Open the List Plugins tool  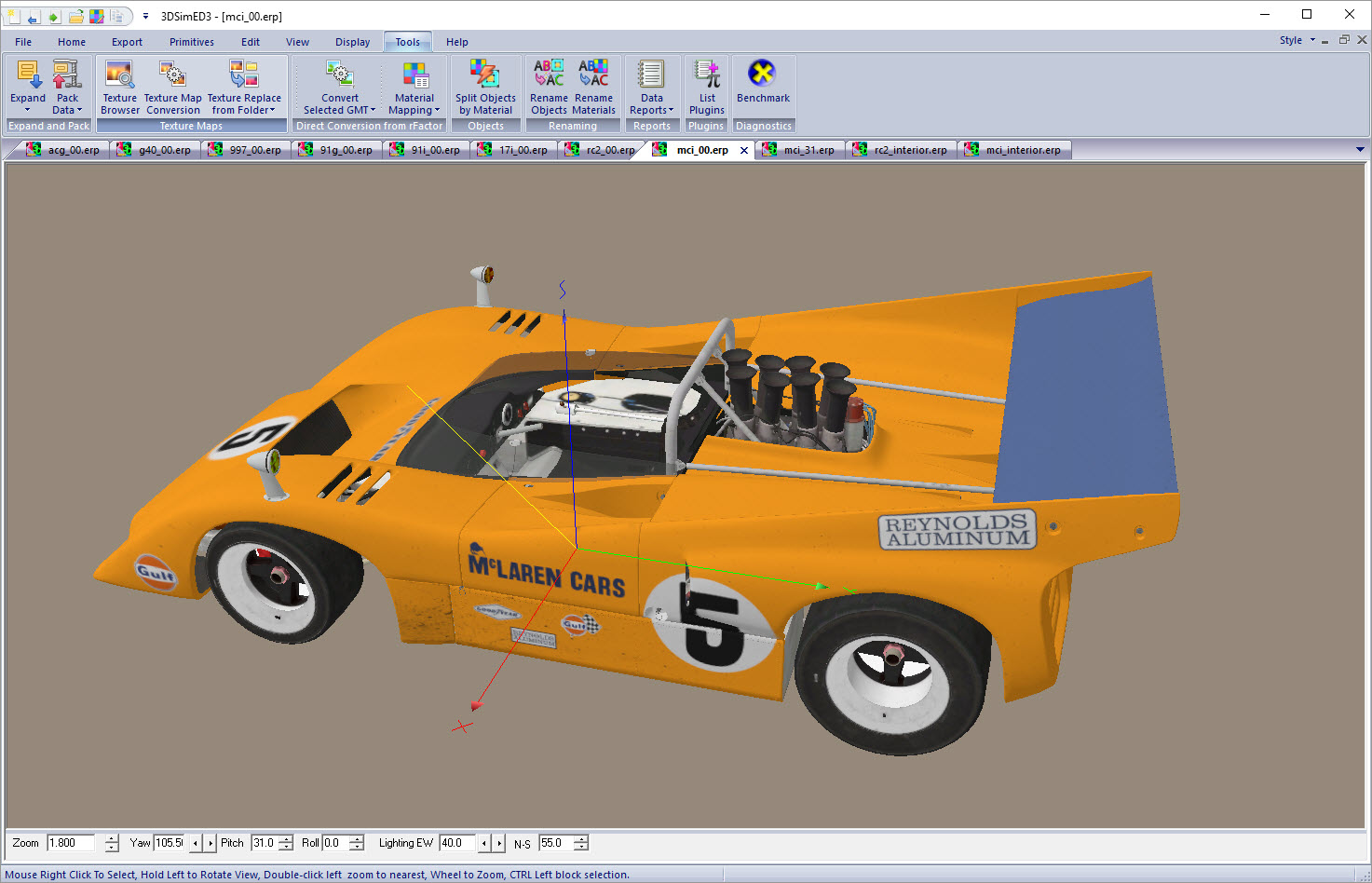707,86
